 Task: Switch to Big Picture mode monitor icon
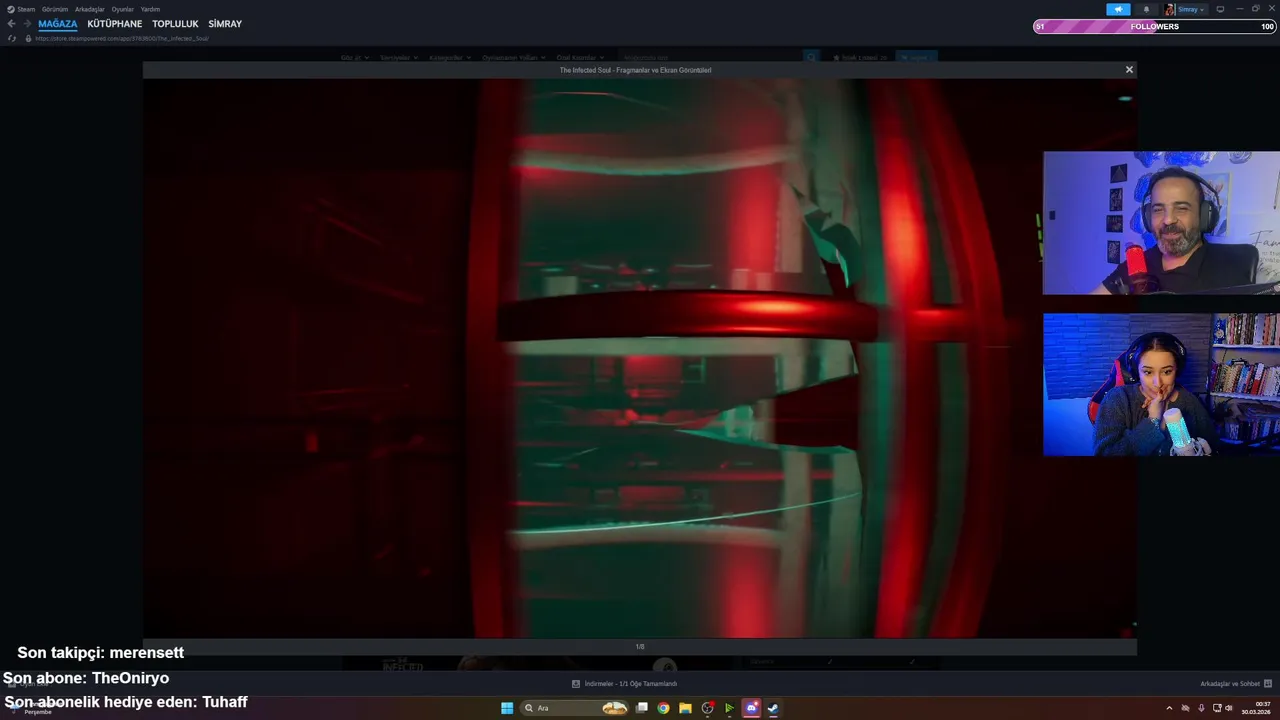tap(1220, 9)
